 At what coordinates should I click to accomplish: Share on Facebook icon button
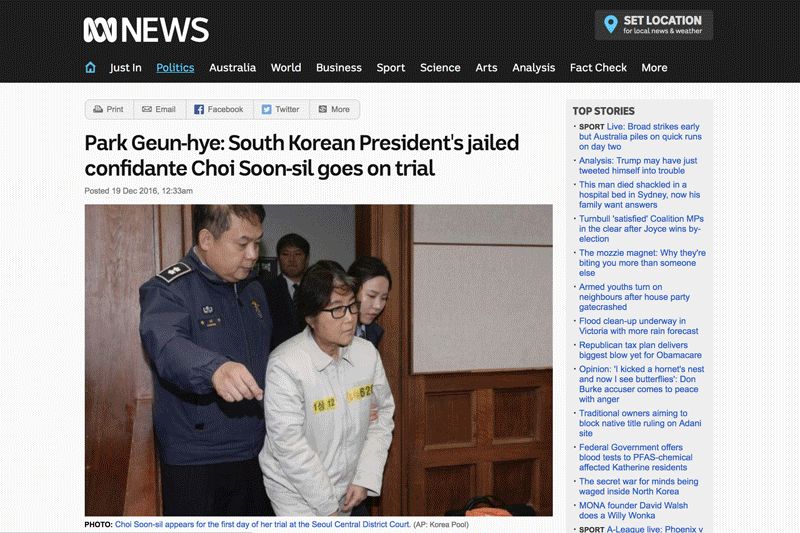[199, 109]
